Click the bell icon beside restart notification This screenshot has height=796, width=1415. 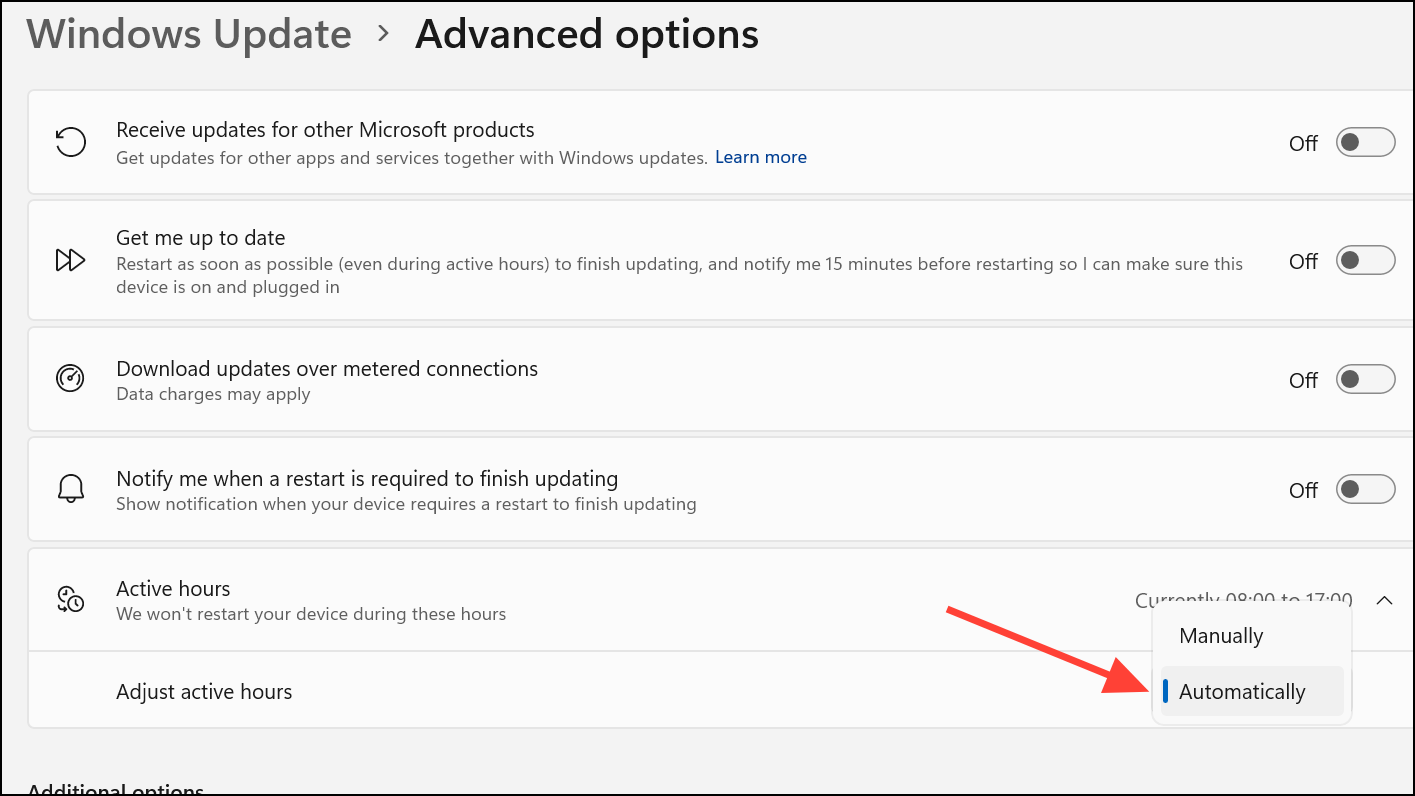70,490
